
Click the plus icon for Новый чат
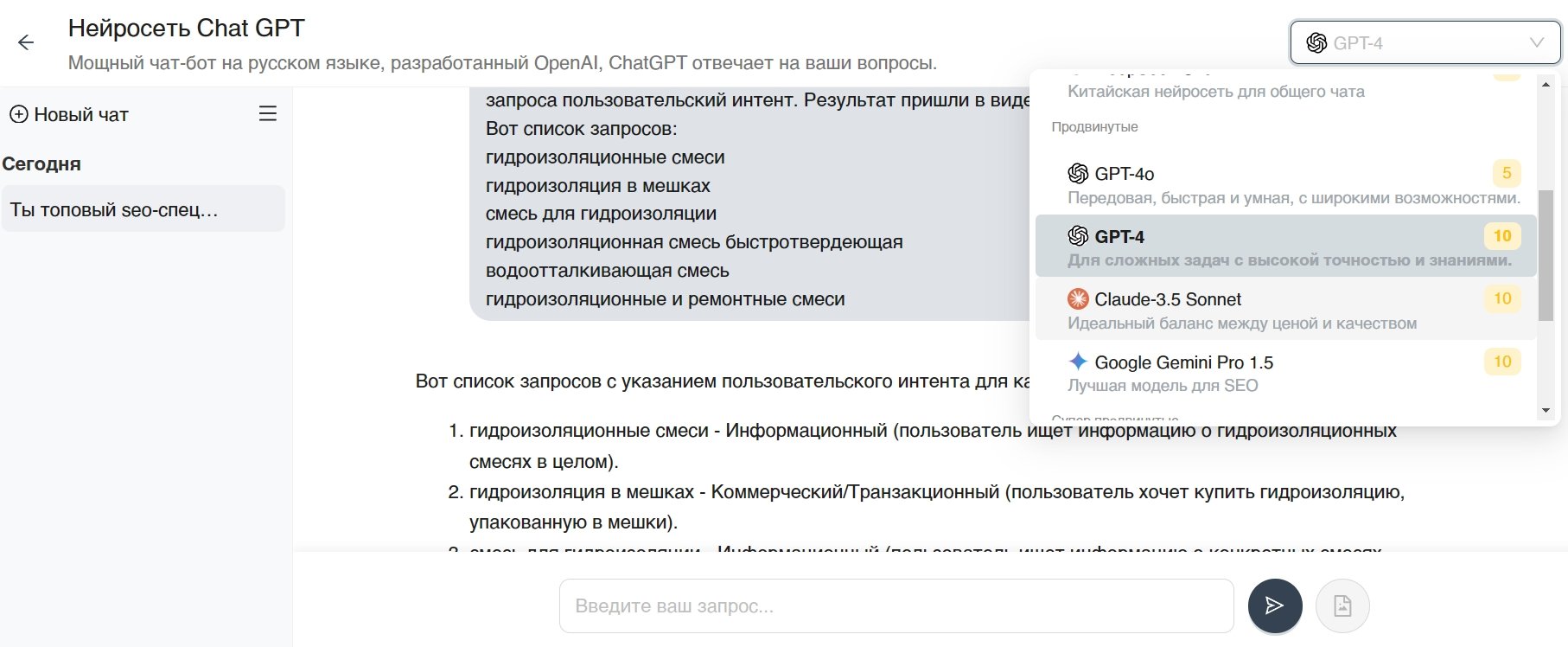click(18, 114)
